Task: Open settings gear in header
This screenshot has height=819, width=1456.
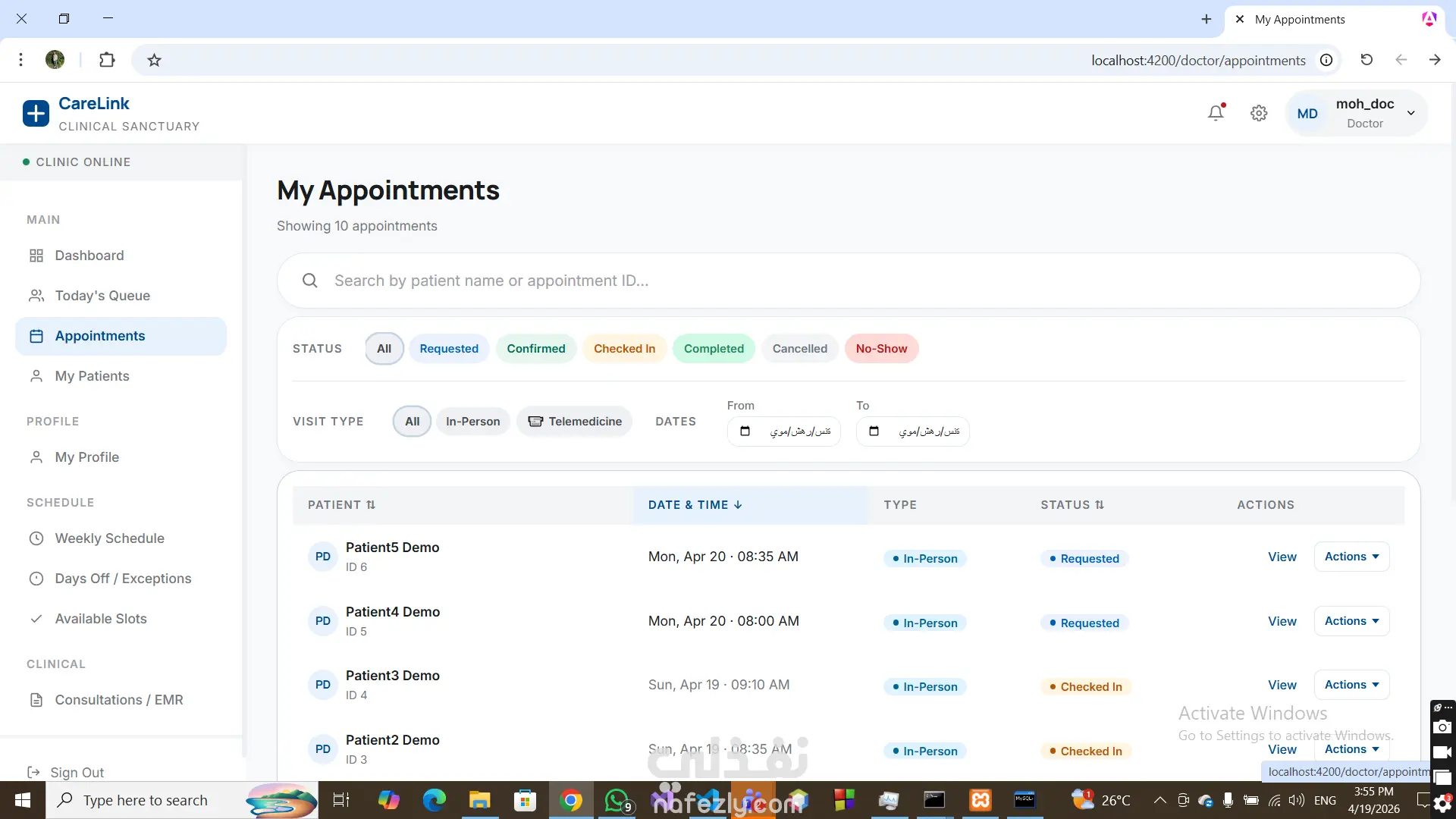Action: click(1259, 113)
